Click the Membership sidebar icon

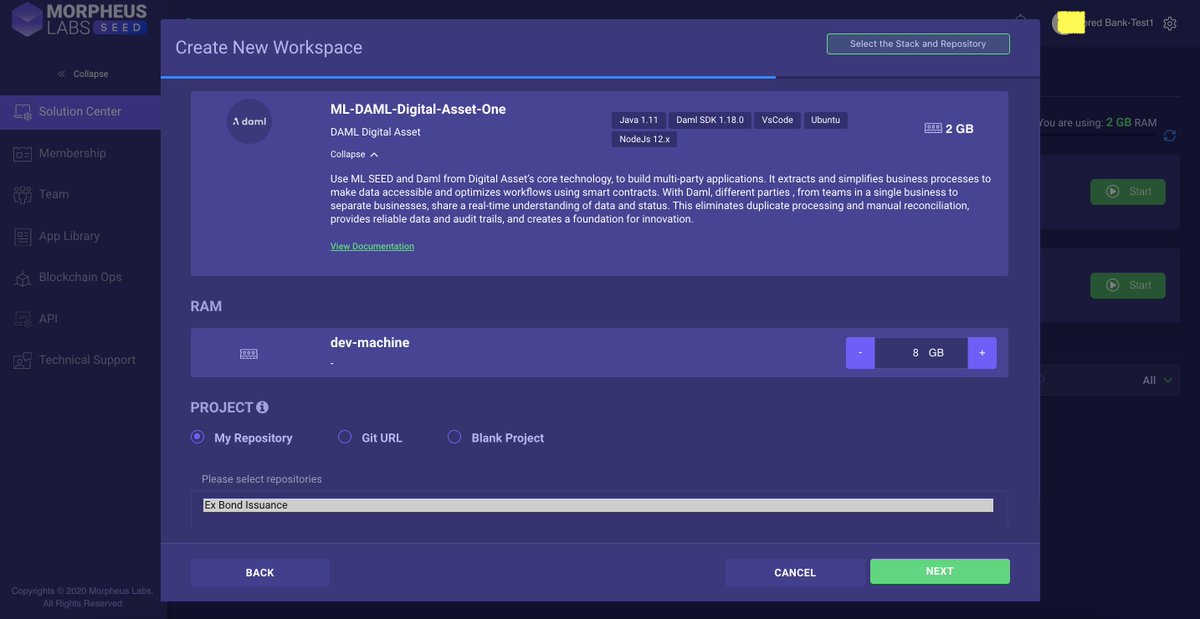22,153
